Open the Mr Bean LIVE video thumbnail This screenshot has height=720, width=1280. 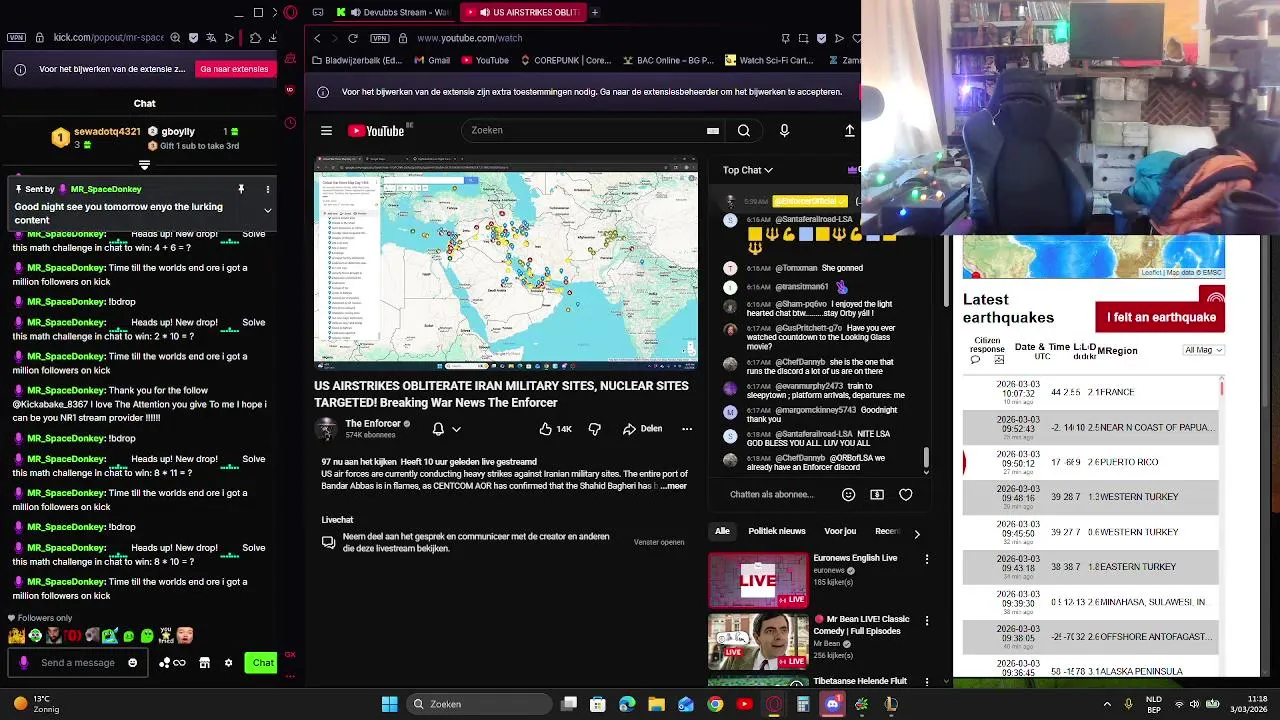(x=758, y=641)
